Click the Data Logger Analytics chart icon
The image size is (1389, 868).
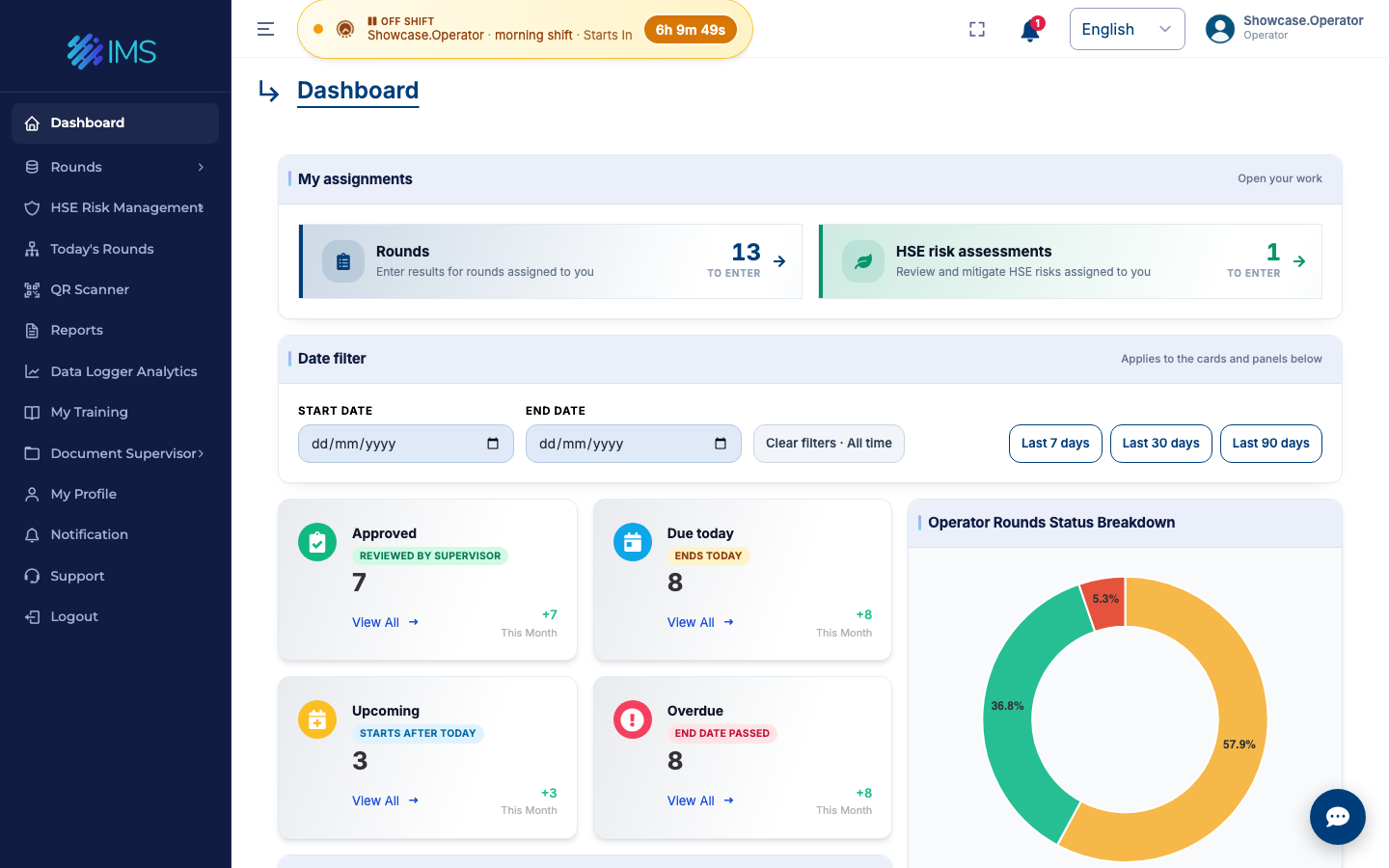click(32, 371)
